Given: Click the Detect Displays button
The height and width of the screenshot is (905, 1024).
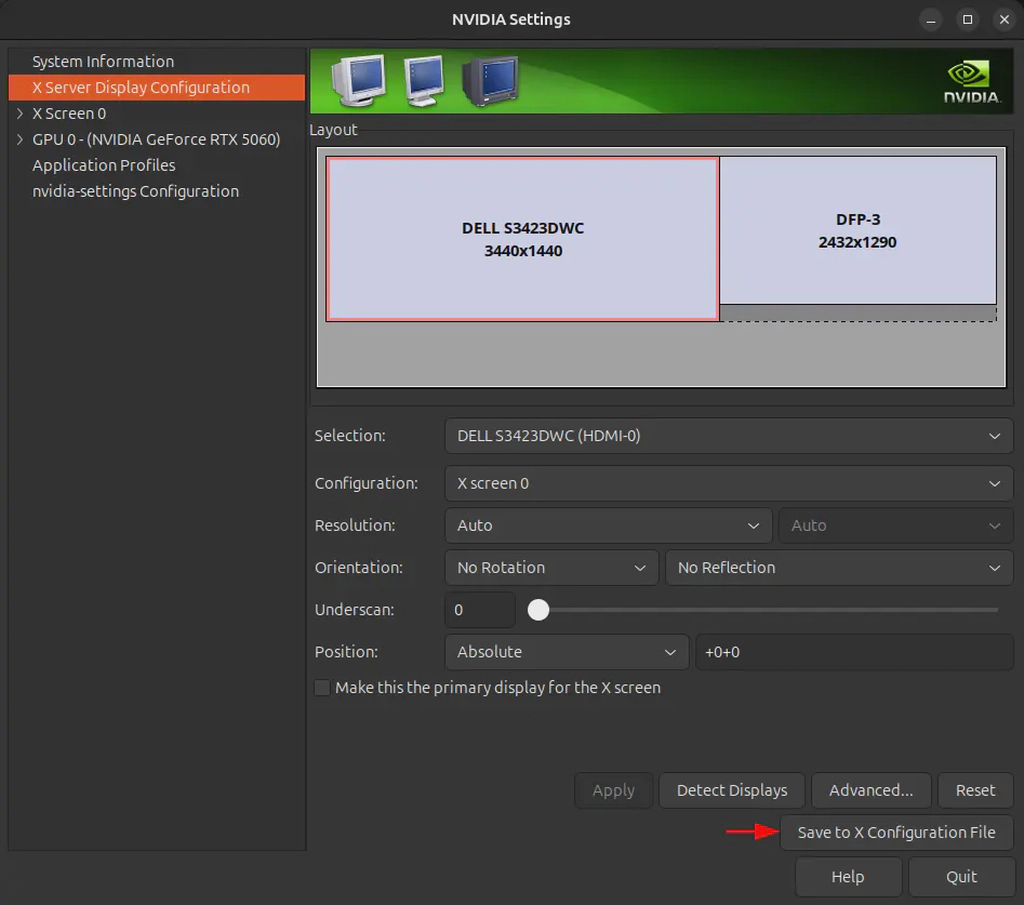Looking at the screenshot, I should point(731,790).
